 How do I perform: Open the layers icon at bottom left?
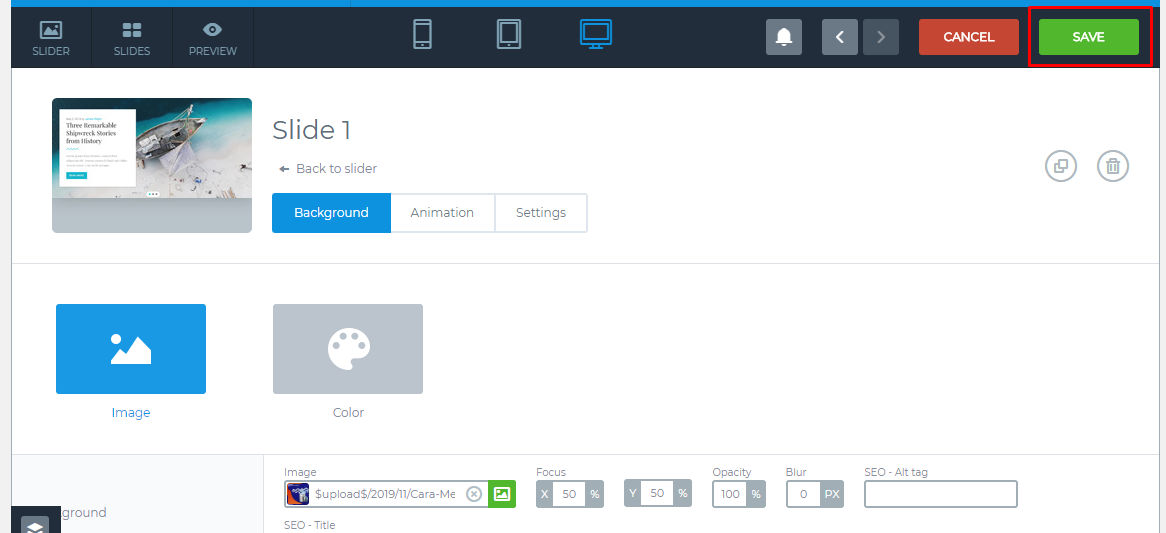[x=35, y=524]
